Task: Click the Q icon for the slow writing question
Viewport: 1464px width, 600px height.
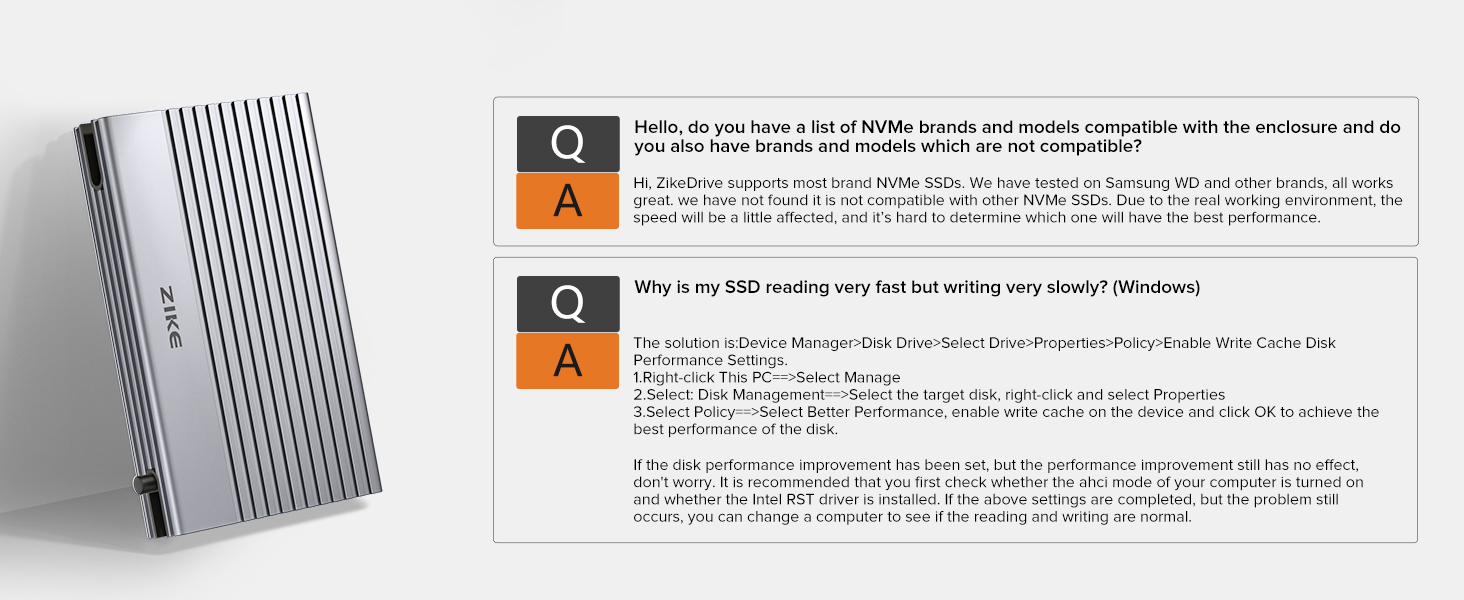Action: 567,304
